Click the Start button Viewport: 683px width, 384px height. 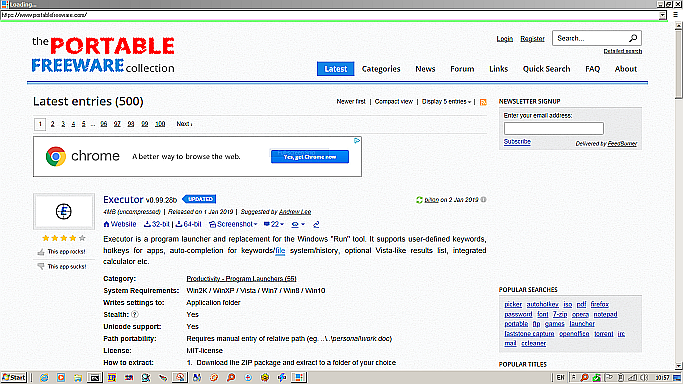14,377
